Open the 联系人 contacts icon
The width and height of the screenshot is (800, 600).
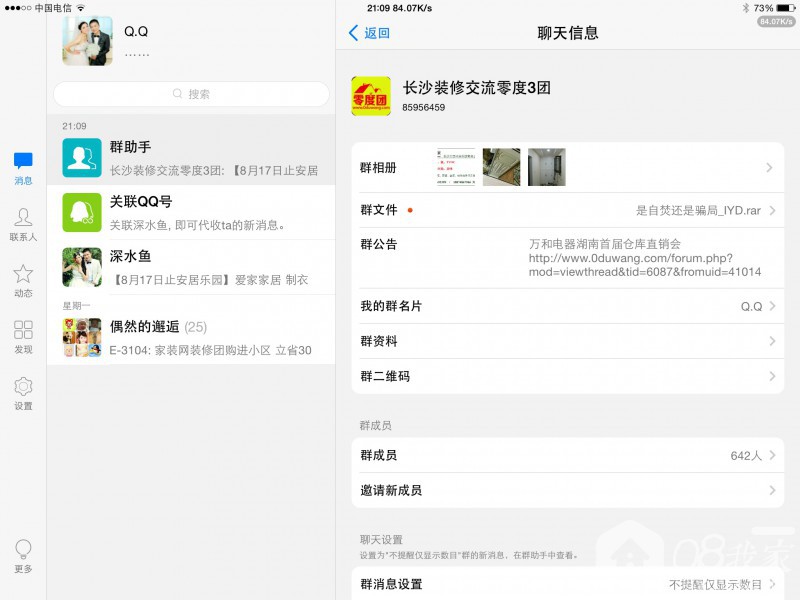pyautogui.click(x=23, y=218)
